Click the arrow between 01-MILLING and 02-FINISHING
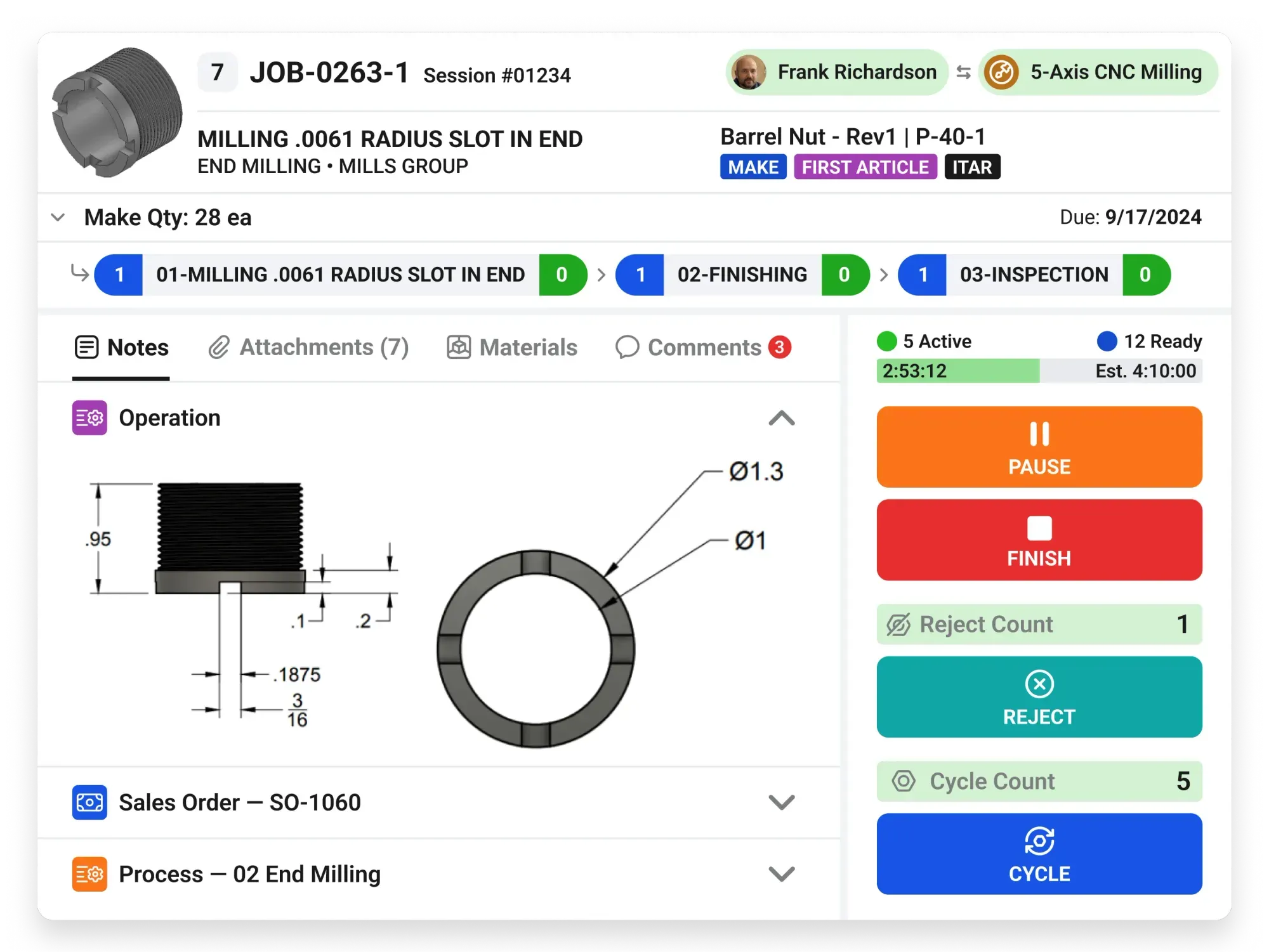The width and height of the screenshot is (1269, 952). click(x=602, y=275)
